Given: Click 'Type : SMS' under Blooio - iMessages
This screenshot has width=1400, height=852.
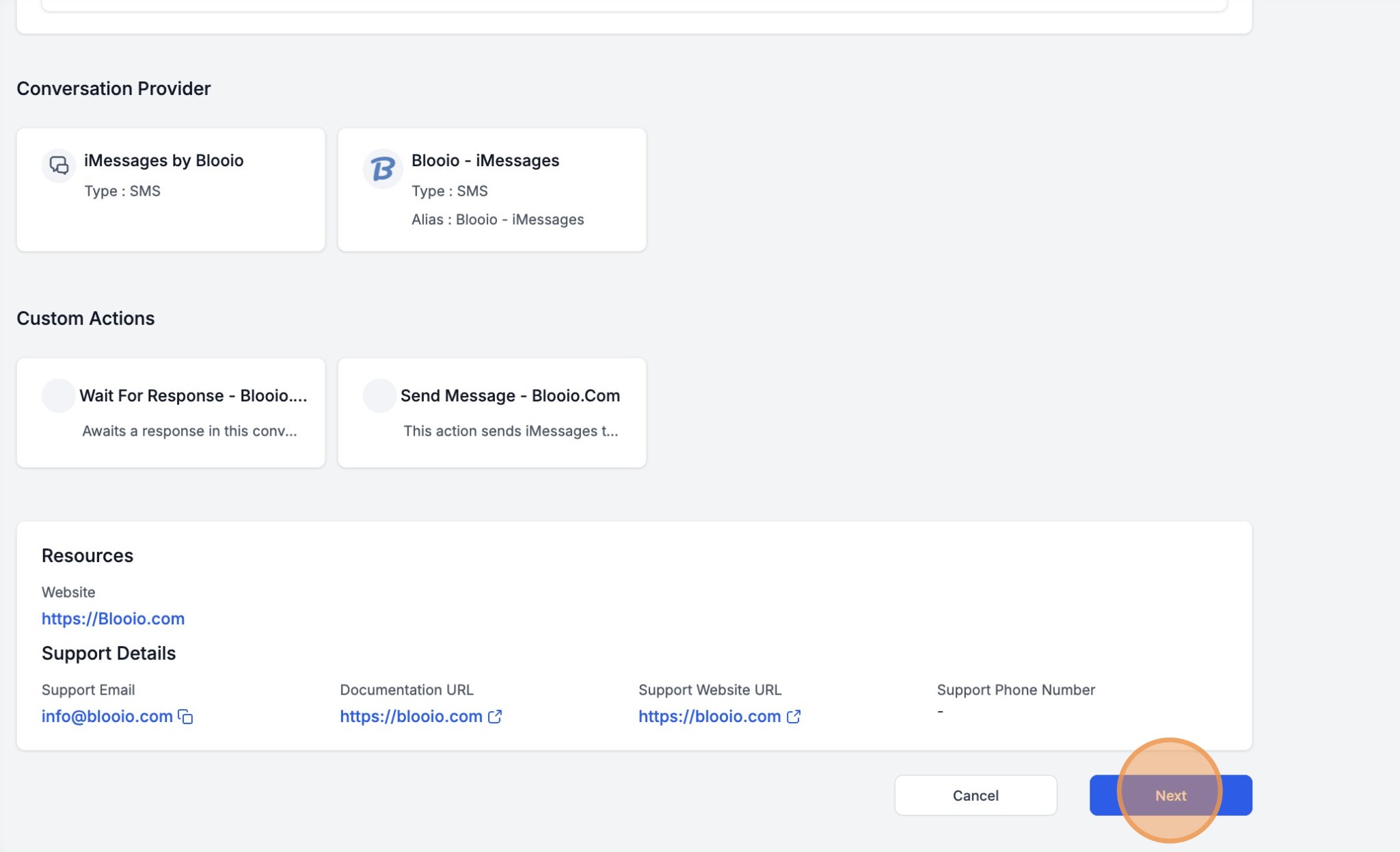Looking at the screenshot, I should click(x=450, y=191).
